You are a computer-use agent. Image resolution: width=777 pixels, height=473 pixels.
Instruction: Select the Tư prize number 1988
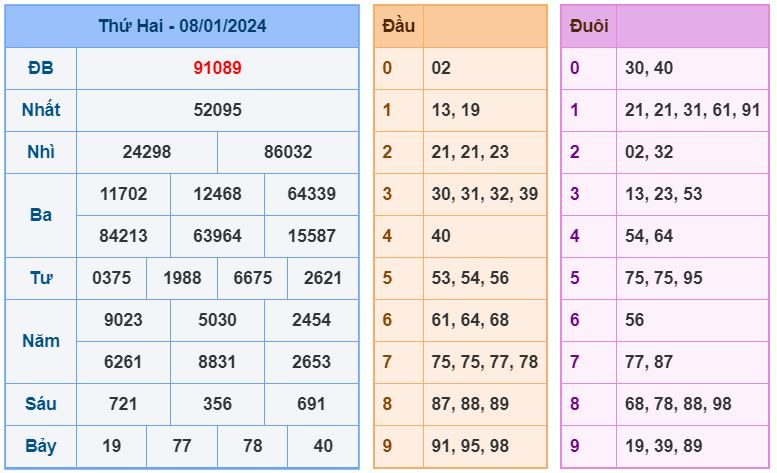tap(182, 278)
